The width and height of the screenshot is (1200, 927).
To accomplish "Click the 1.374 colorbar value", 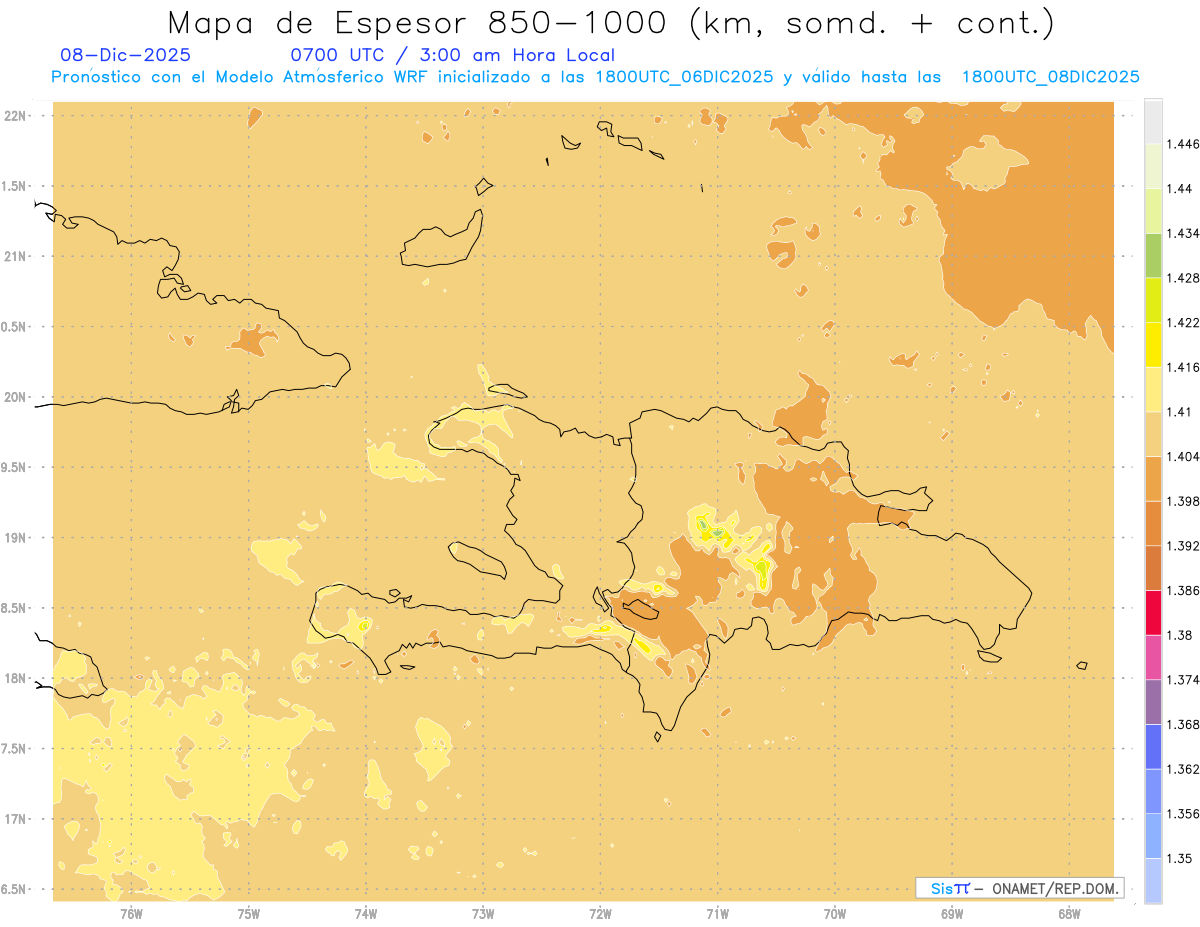I will (1184, 680).
